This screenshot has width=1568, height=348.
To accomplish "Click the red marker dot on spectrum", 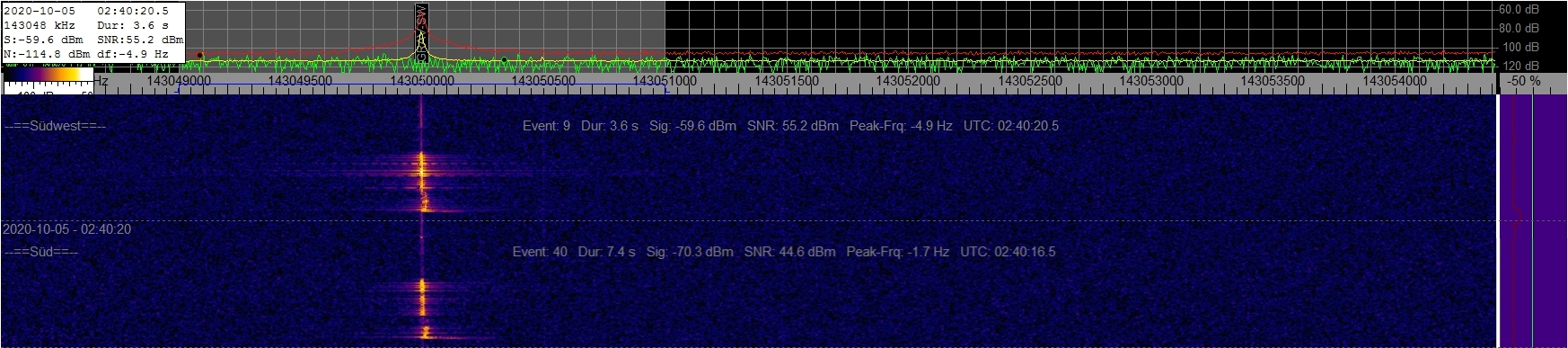I will 199,56.
